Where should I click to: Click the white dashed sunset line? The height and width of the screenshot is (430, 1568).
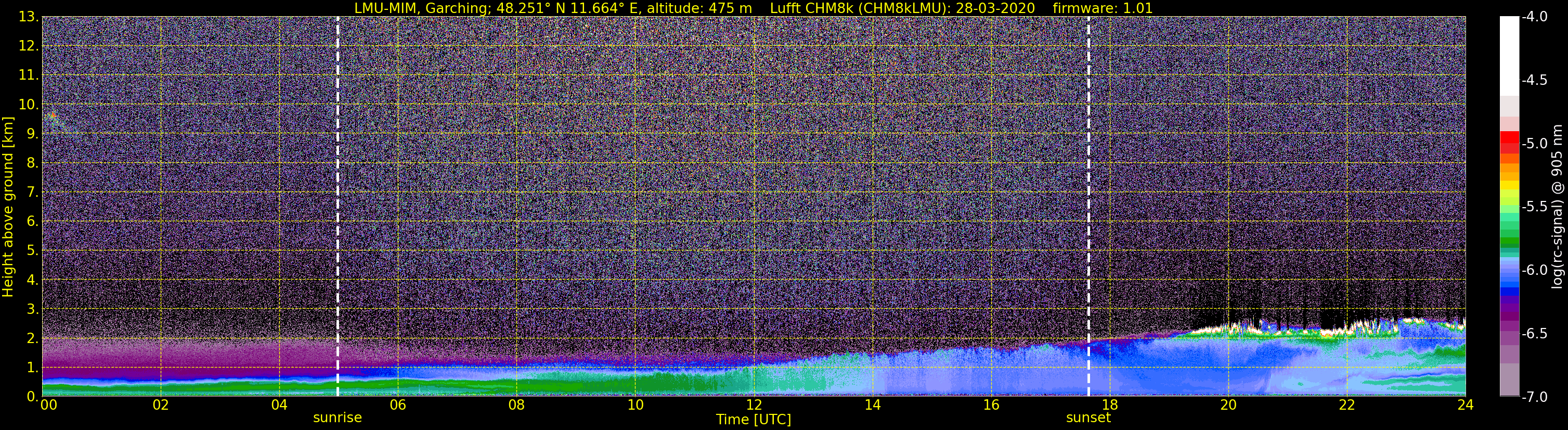pyautogui.click(x=1088, y=207)
